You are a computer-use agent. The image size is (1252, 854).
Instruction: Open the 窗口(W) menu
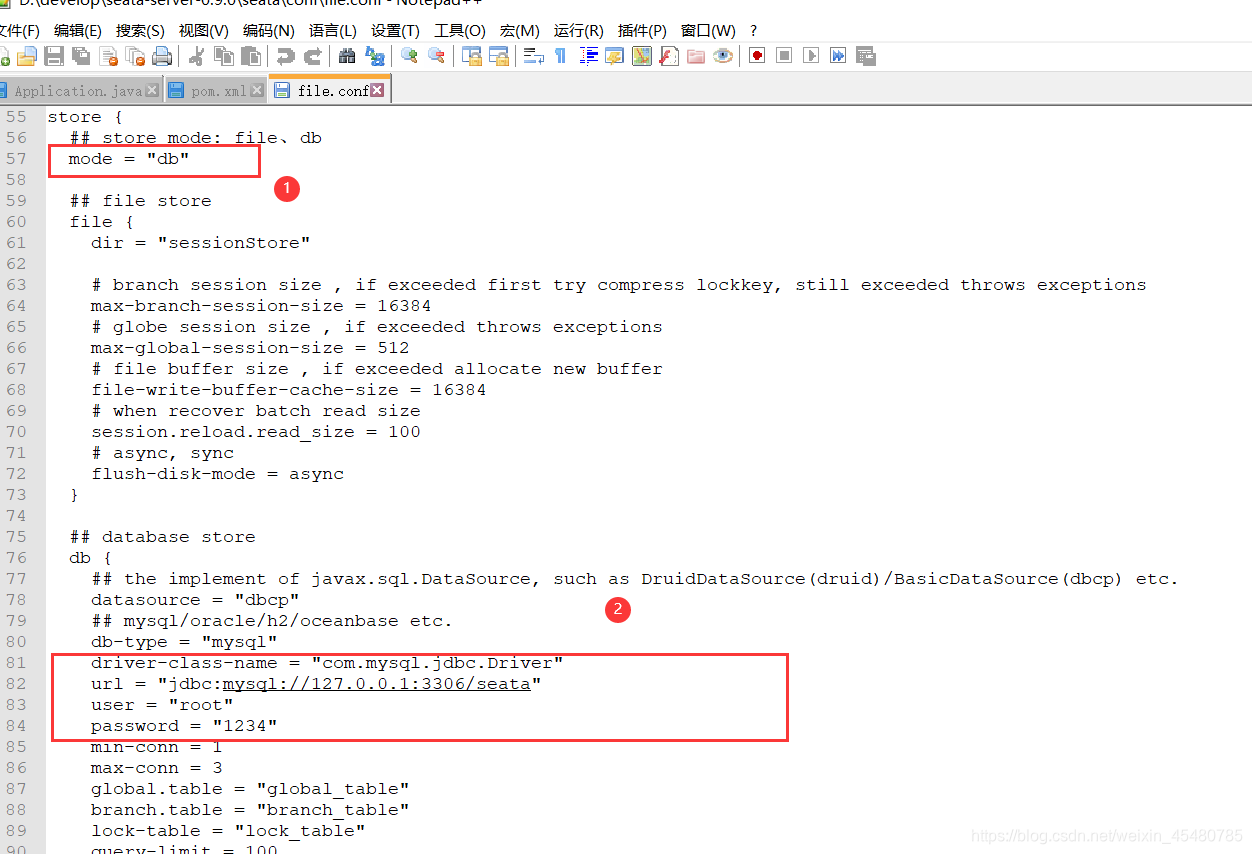pyautogui.click(x=708, y=31)
